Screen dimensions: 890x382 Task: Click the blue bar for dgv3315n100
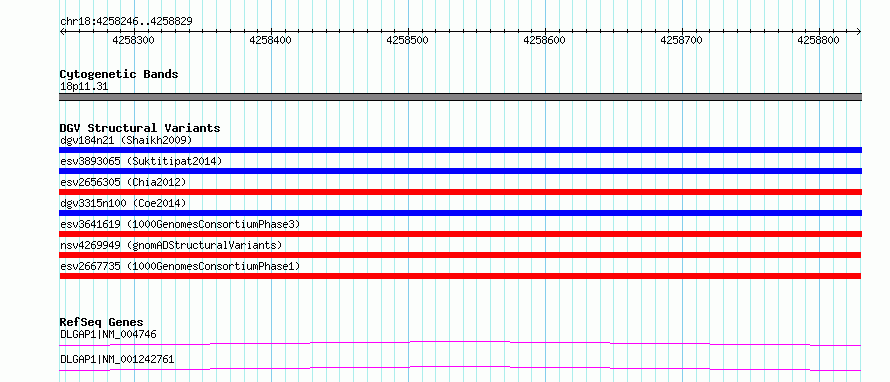tap(460, 213)
